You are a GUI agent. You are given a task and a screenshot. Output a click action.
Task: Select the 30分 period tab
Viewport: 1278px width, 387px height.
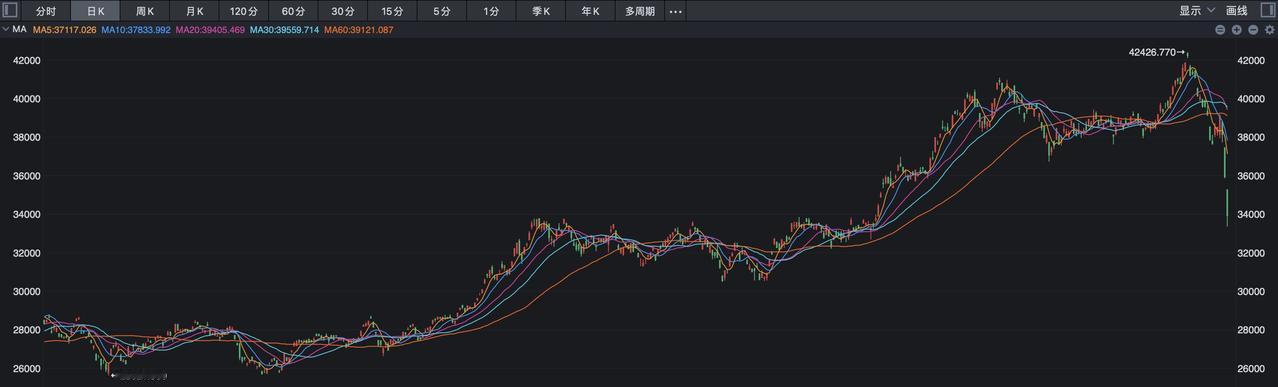[342, 11]
